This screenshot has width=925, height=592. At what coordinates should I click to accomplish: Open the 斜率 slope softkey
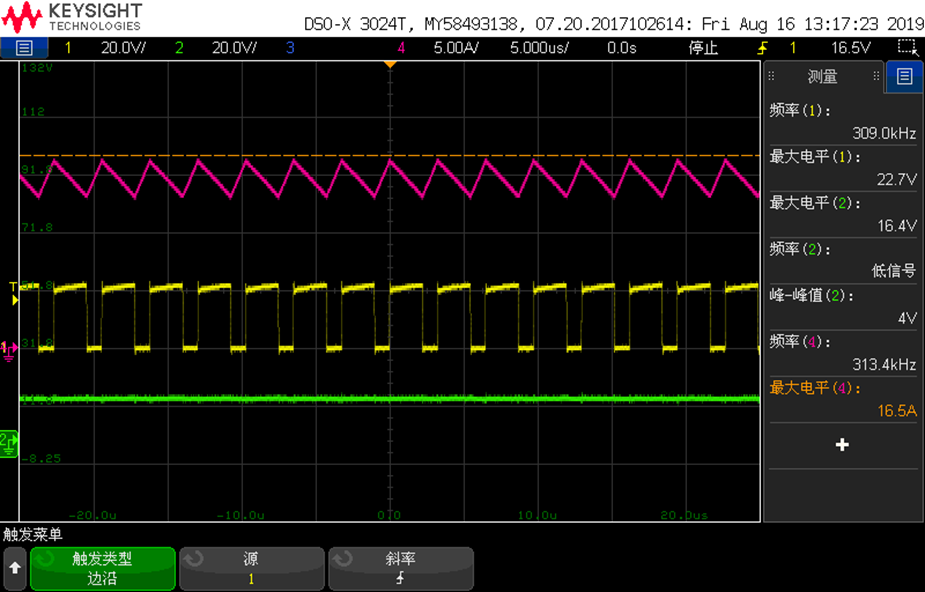pyautogui.click(x=401, y=568)
